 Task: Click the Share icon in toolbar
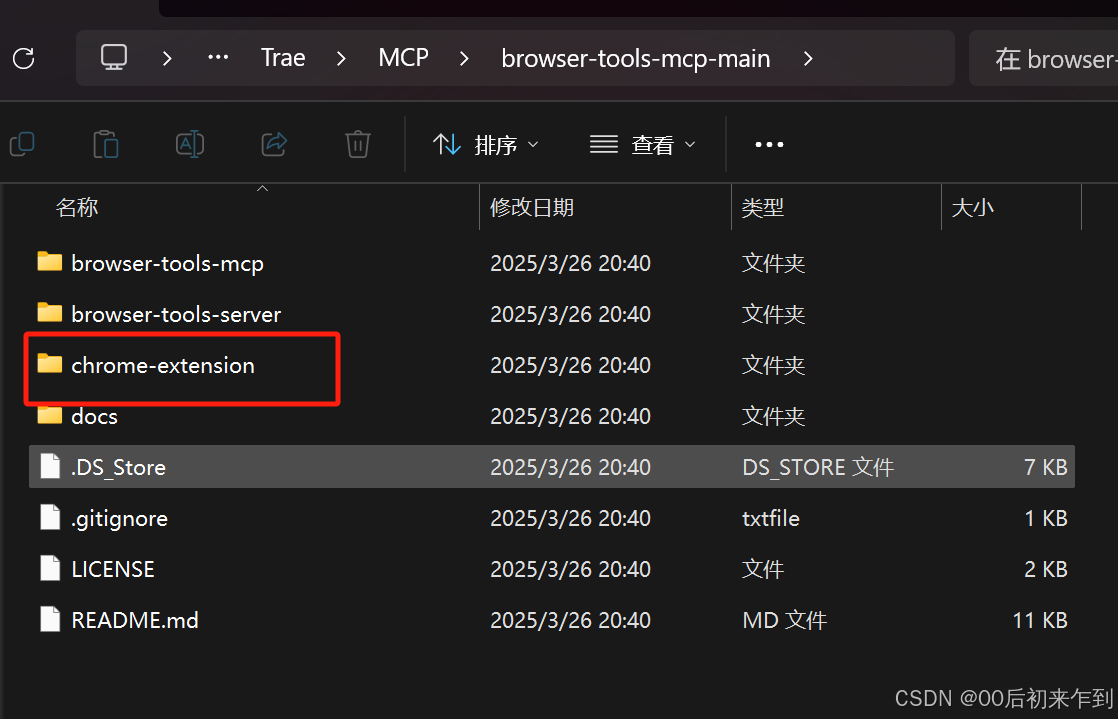[274, 144]
